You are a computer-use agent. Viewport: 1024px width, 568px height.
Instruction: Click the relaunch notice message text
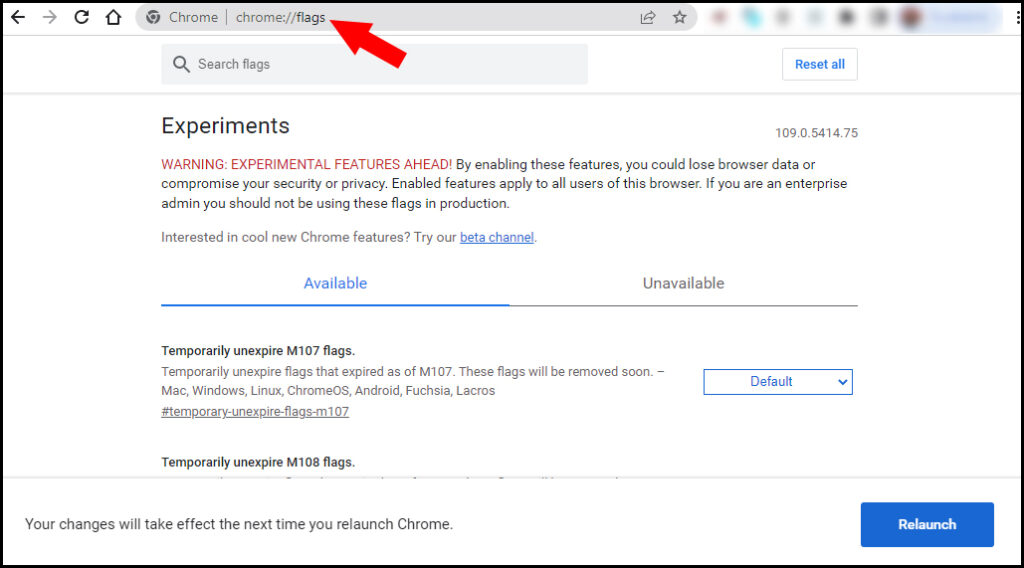pyautogui.click(x=239, y=524)
